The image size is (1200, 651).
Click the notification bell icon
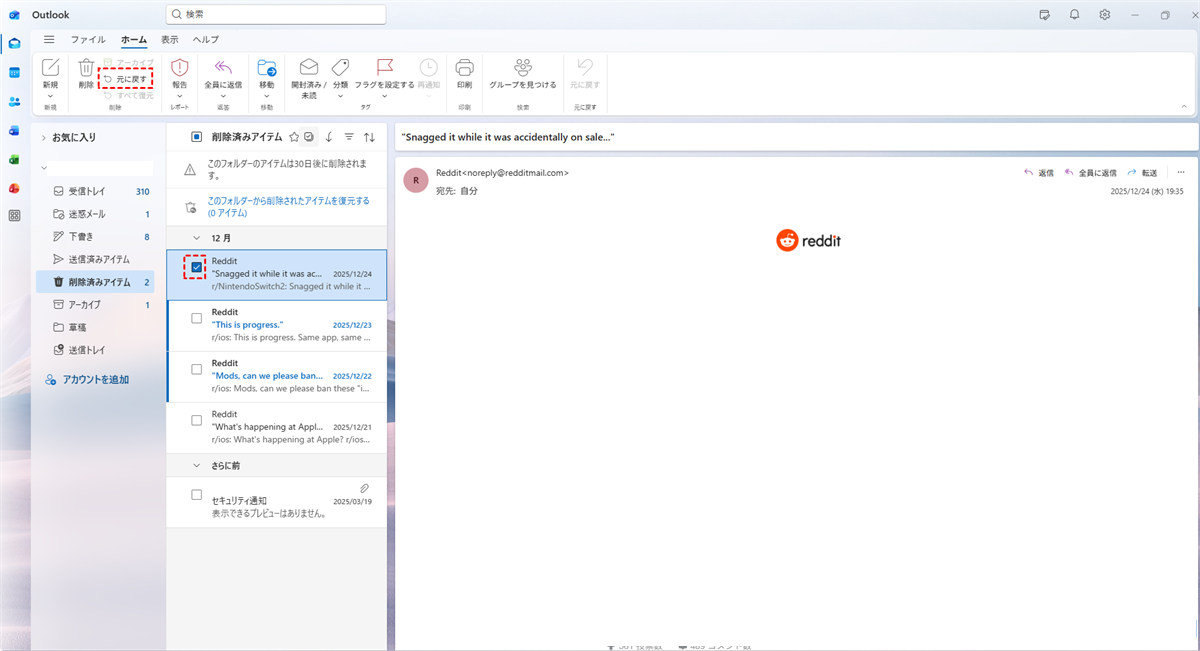click(x=1074, y=15)
